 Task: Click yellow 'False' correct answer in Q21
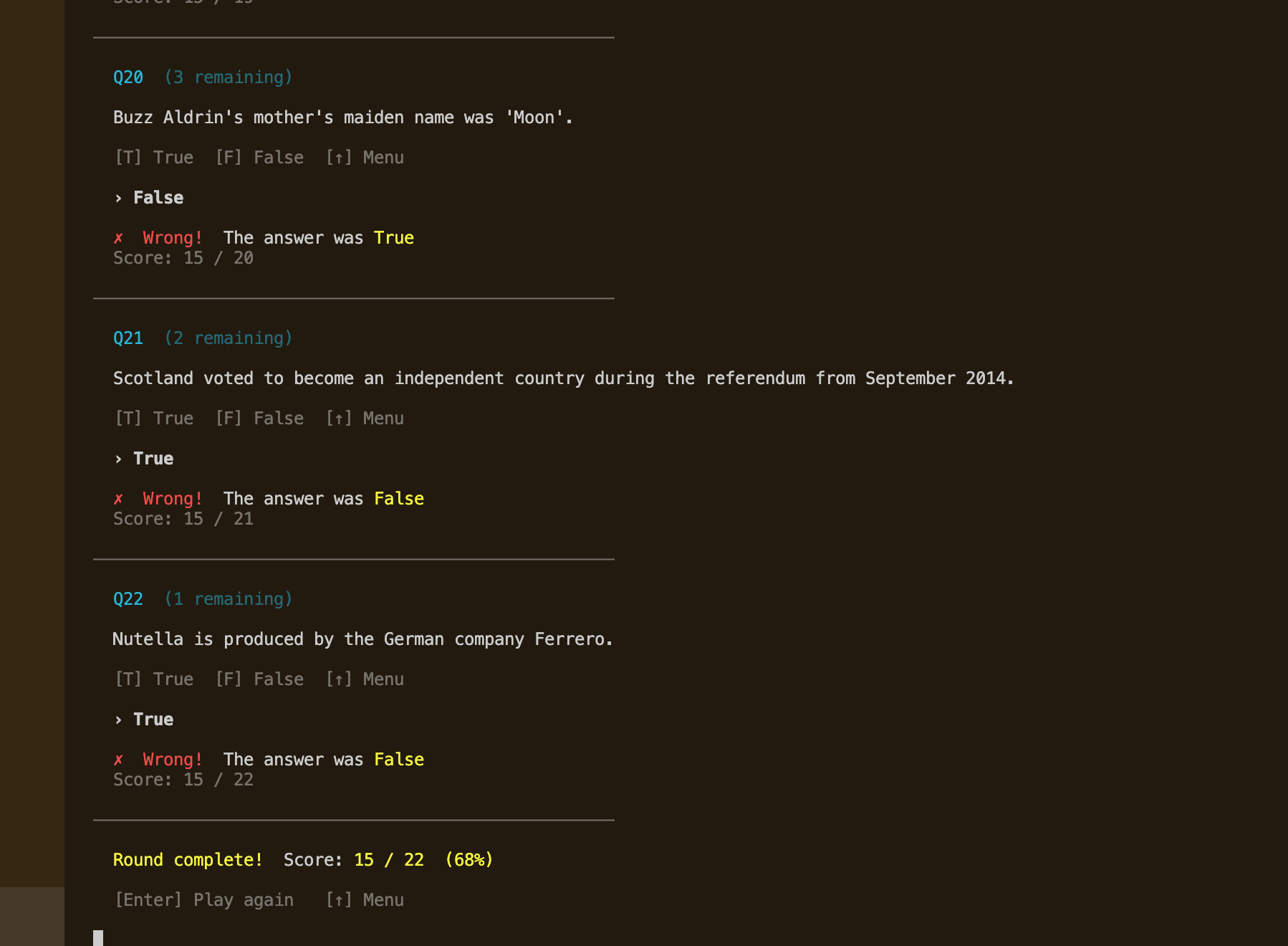(399, 499)
